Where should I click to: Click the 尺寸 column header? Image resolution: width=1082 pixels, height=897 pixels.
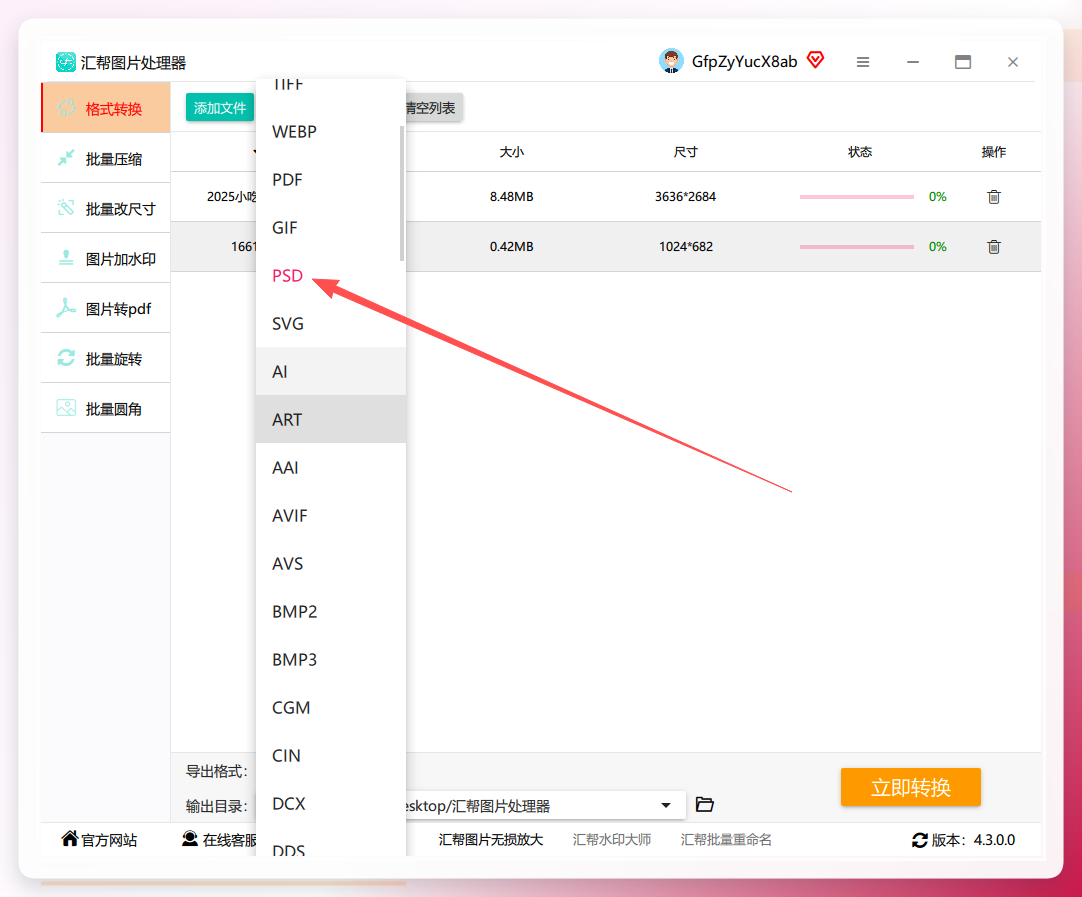[x=685, y=152]
